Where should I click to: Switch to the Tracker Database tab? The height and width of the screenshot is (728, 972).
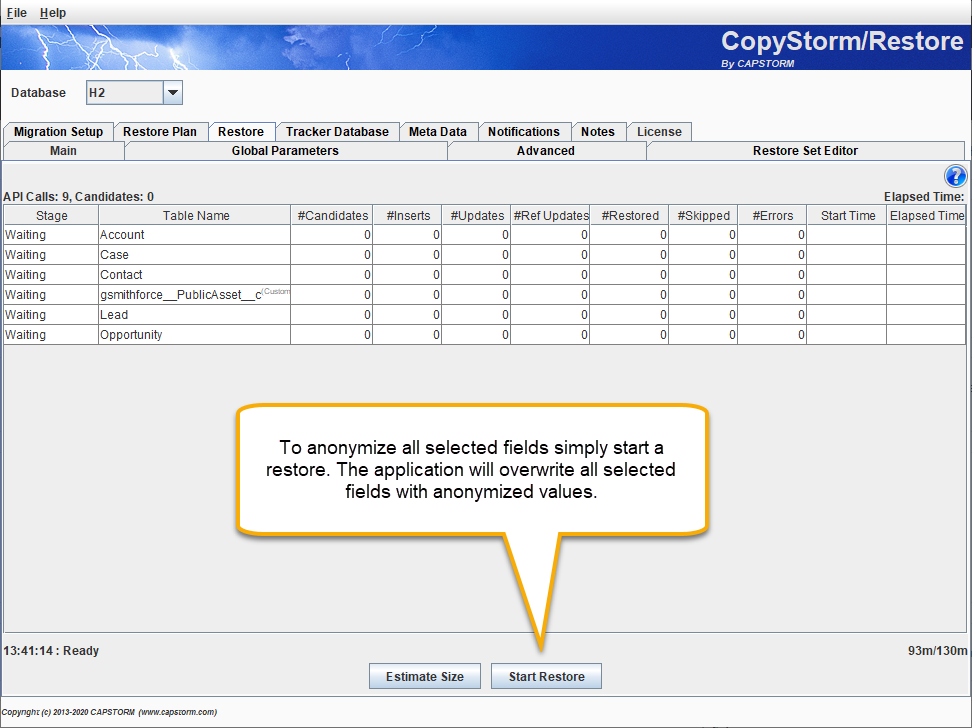pyautogui.click(x=337, y=131)
